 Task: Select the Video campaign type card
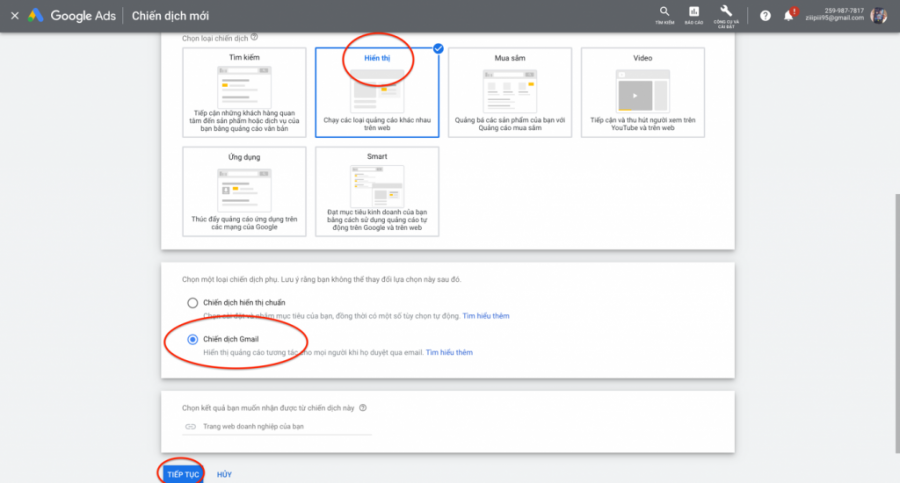(643, 92)
